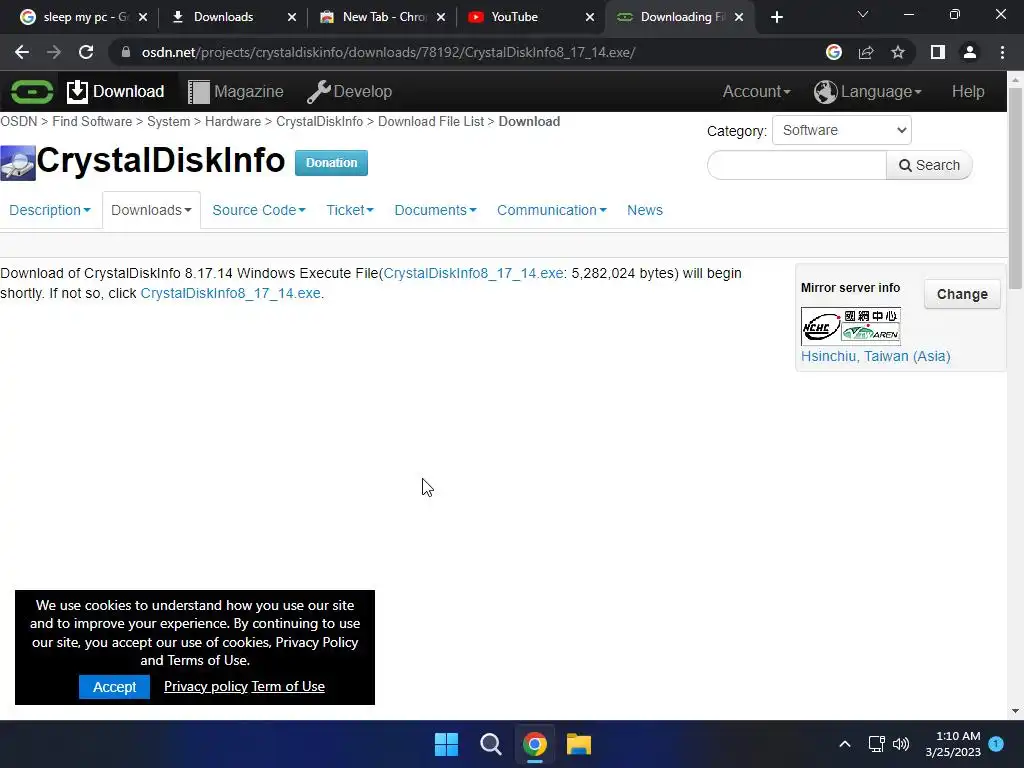Screen dimensions: 1024x768
Task: Close the Downloads tab
Action: click(x=292, y=17)
